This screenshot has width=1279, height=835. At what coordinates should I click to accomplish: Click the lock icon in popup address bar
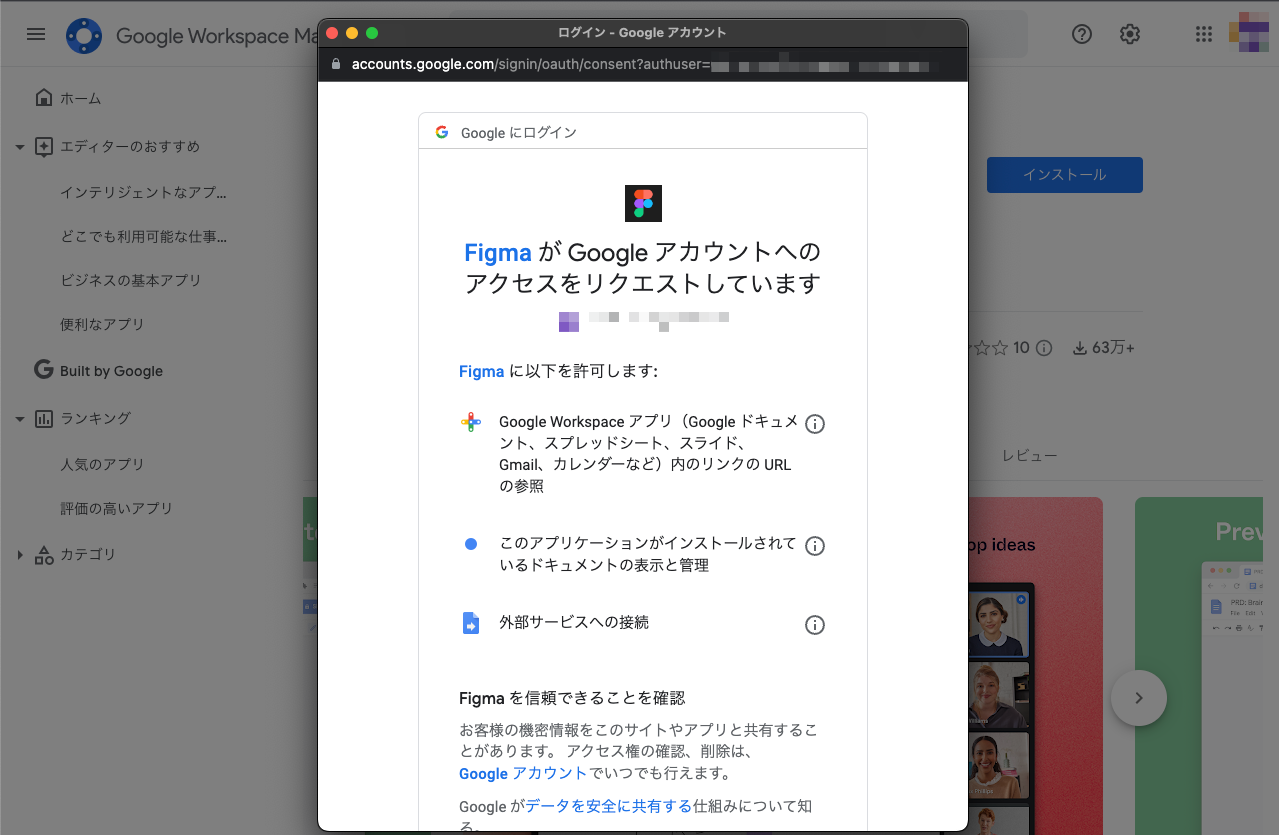click(x=337, y=65)
